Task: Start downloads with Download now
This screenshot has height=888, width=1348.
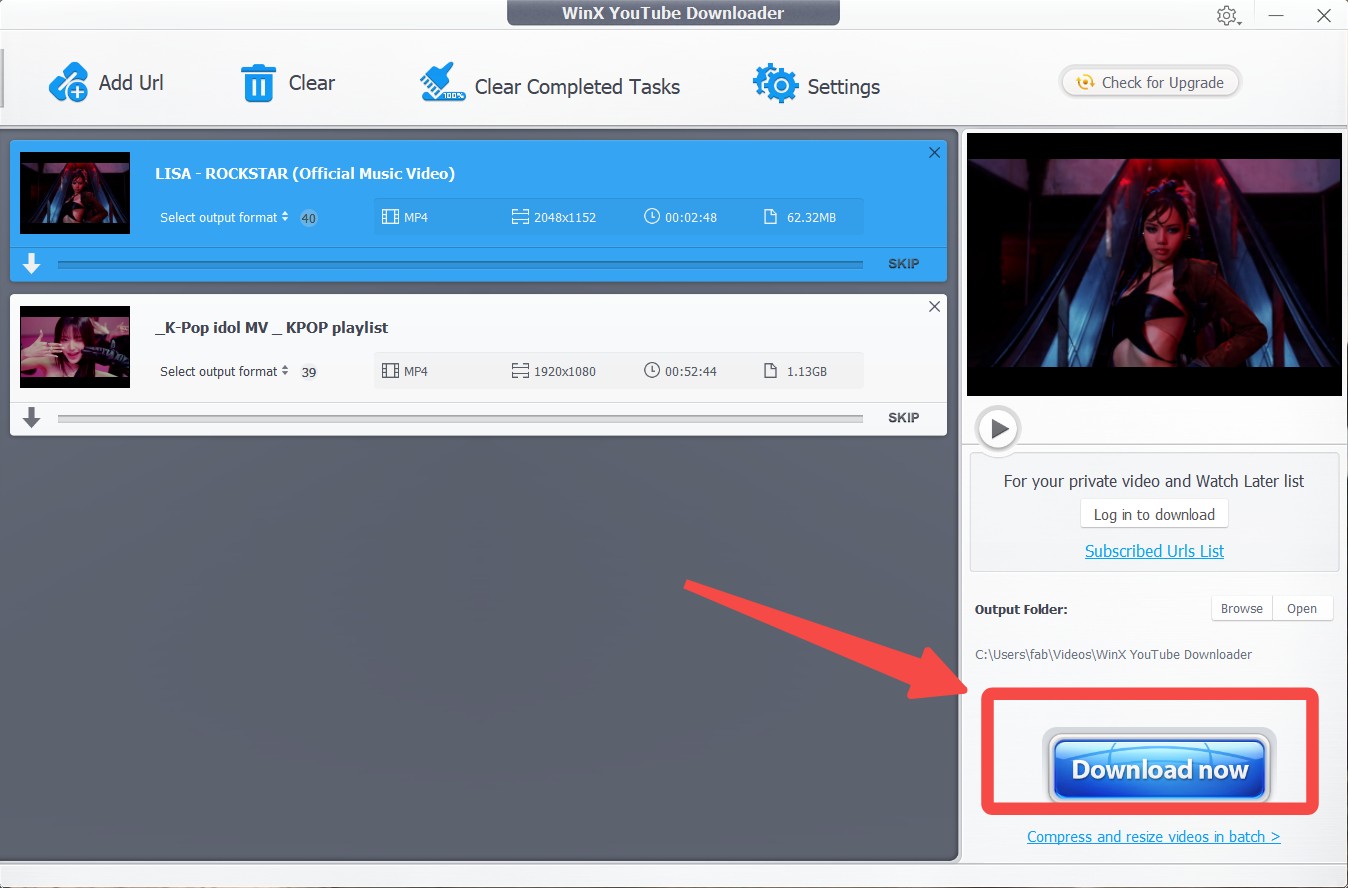Action: click(x=1159, y=769)
